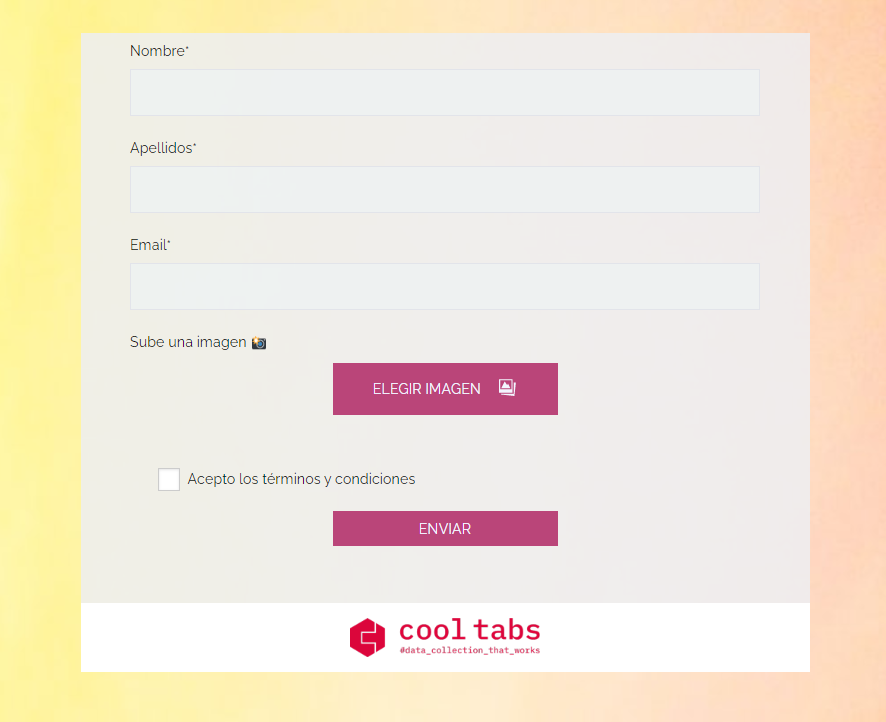Click the #data_collection_that_works tagline
This screenshot has height=722, width=886.
(469, 651)
